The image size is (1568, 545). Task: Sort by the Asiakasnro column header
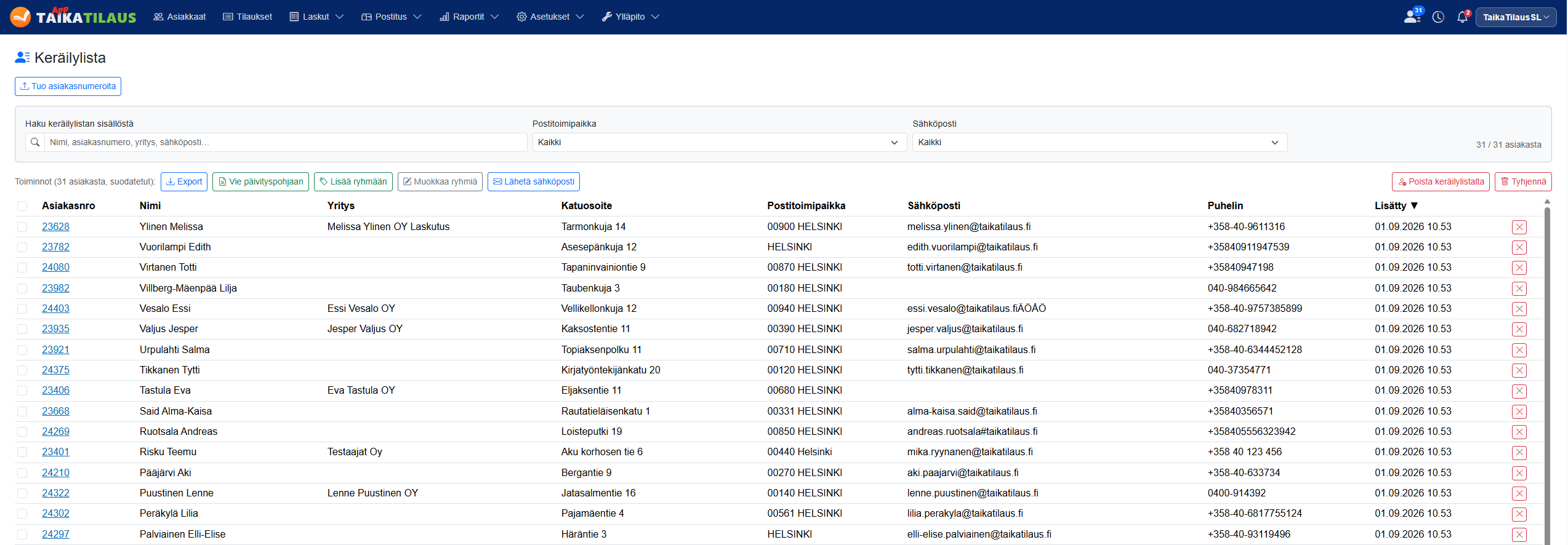coord(68,205)
